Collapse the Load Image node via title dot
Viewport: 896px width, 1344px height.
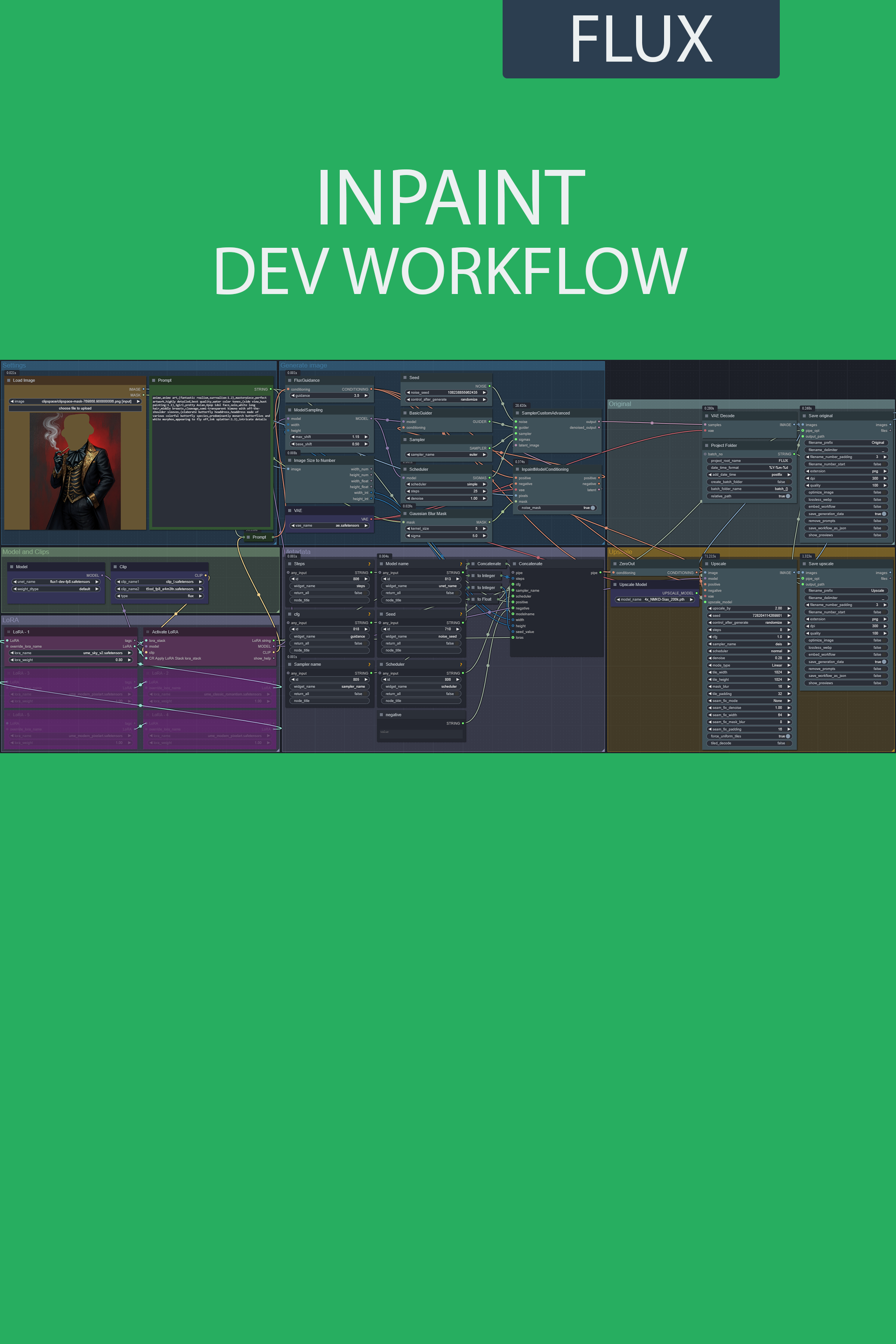[8, 380]
